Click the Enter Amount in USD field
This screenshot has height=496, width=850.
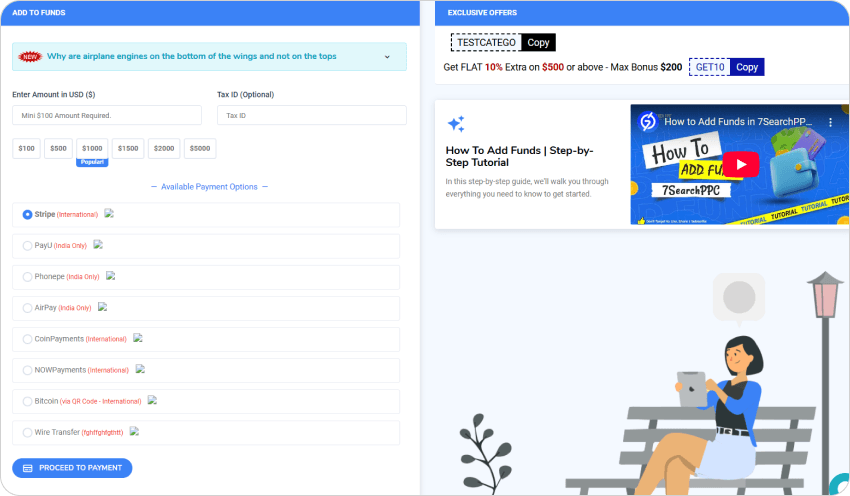(x=107, y=115)
